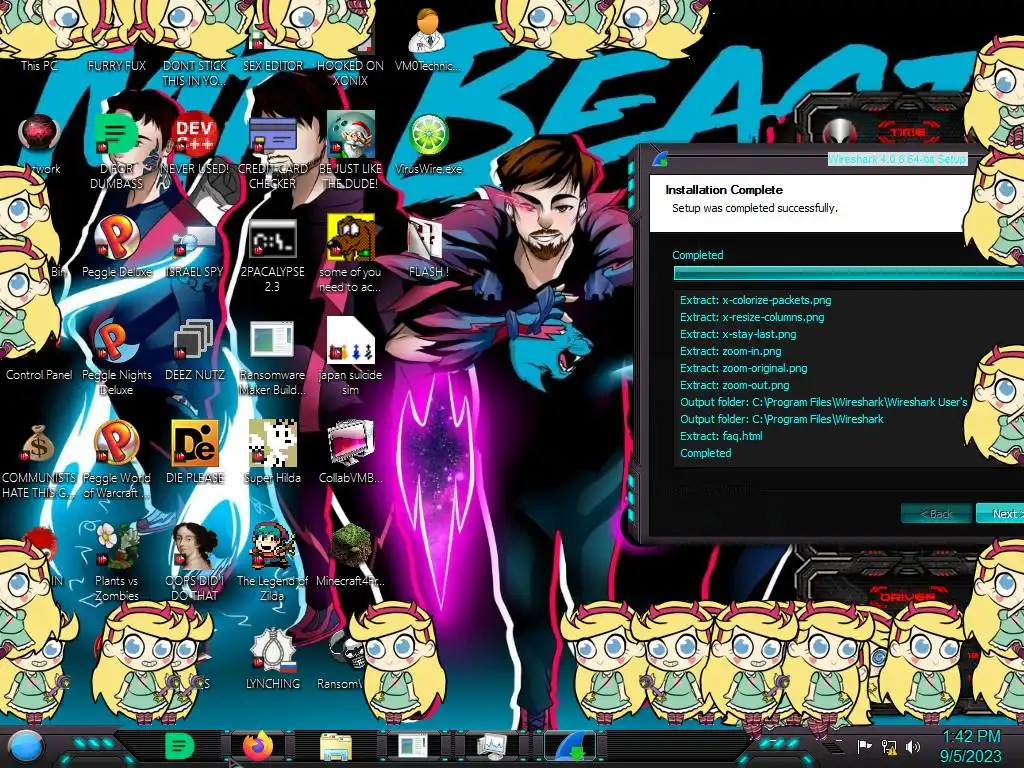
Task: Select log line Extract: faq.html
Action: coord(721,436)
